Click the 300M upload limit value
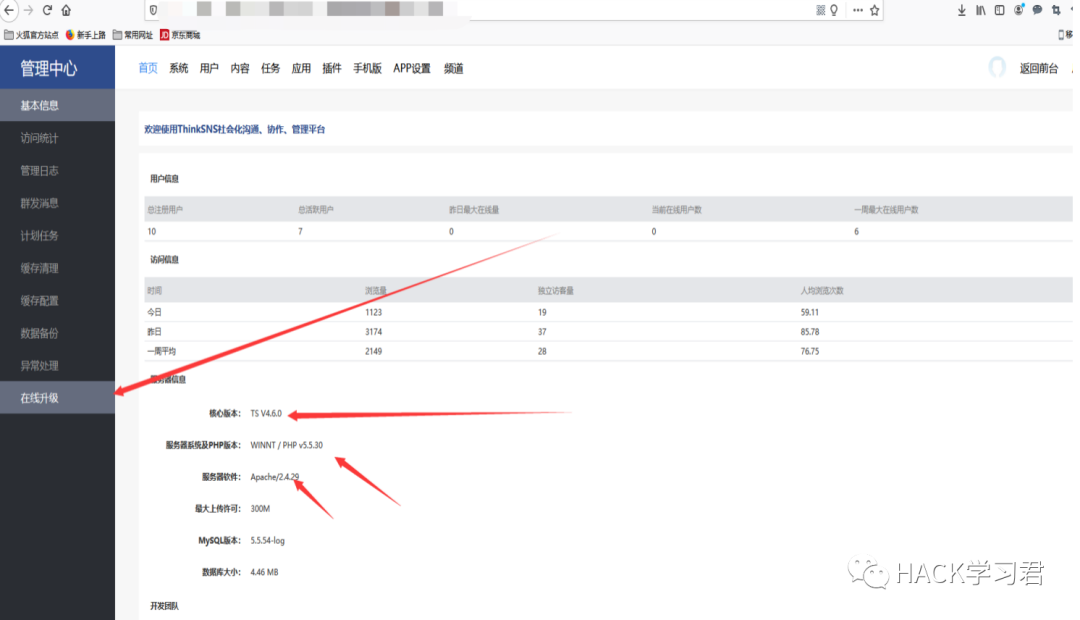The height and width of the screenshot is (620, 1080). [260, 508]
